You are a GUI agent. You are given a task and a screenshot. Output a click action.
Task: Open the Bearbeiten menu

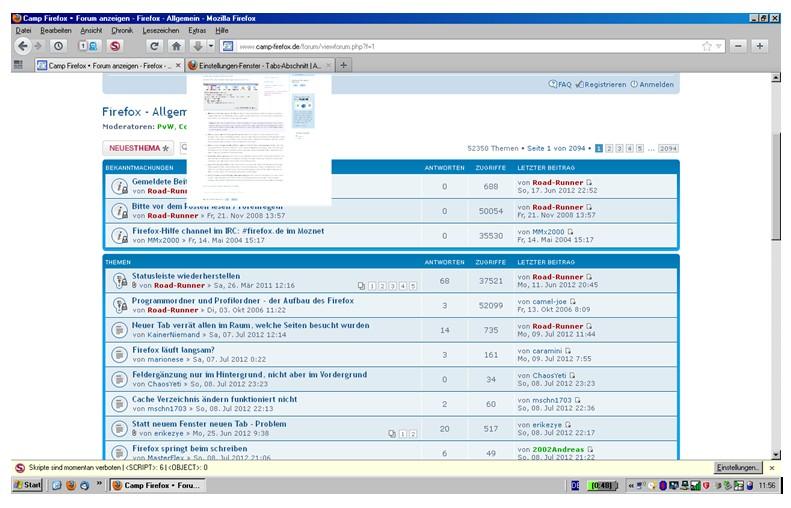(x=55, y=30)
